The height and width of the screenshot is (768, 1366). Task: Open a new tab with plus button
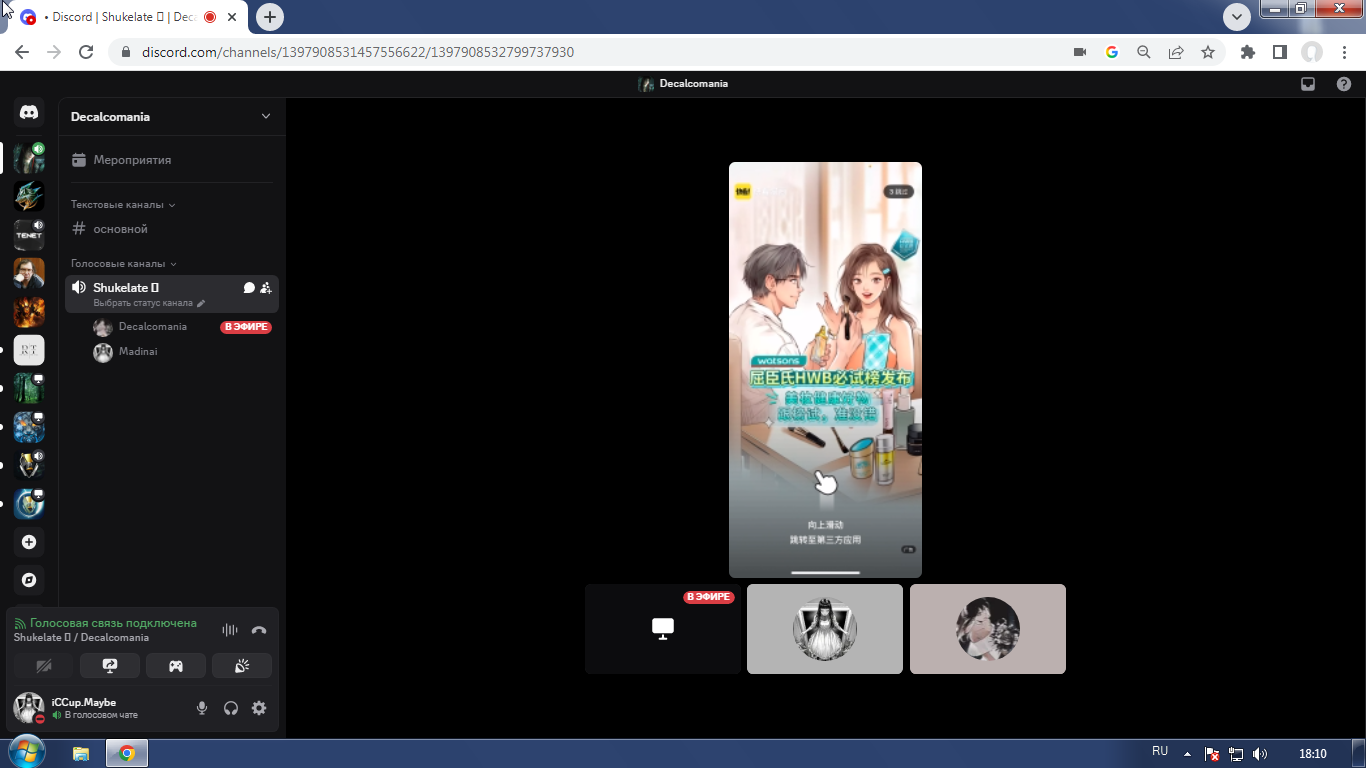pyautogui.click(x=270, y=17)
